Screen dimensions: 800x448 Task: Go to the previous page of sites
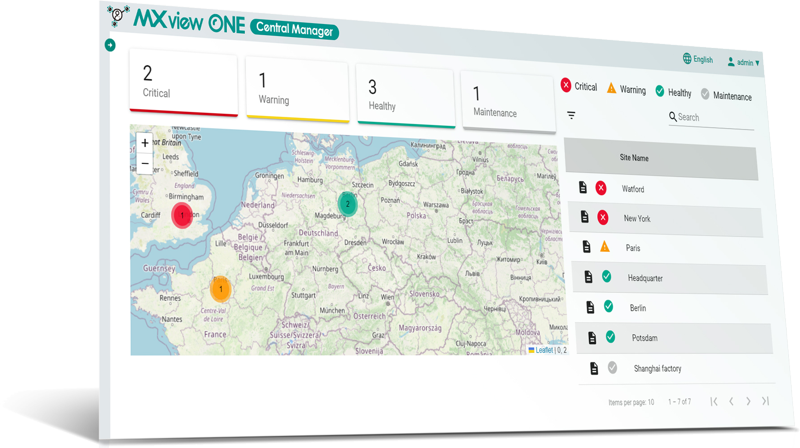(732, 402)
